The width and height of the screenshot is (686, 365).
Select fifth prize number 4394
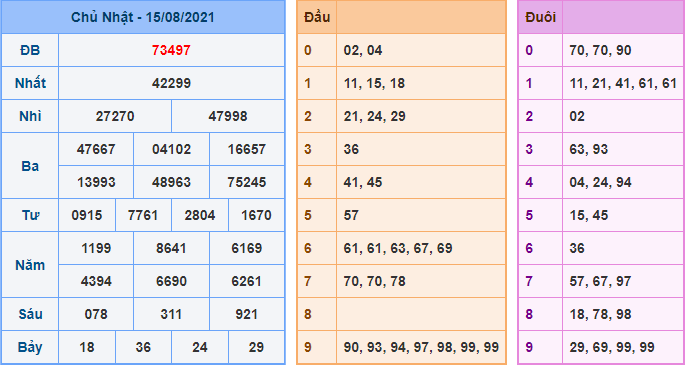pos(96,281)
